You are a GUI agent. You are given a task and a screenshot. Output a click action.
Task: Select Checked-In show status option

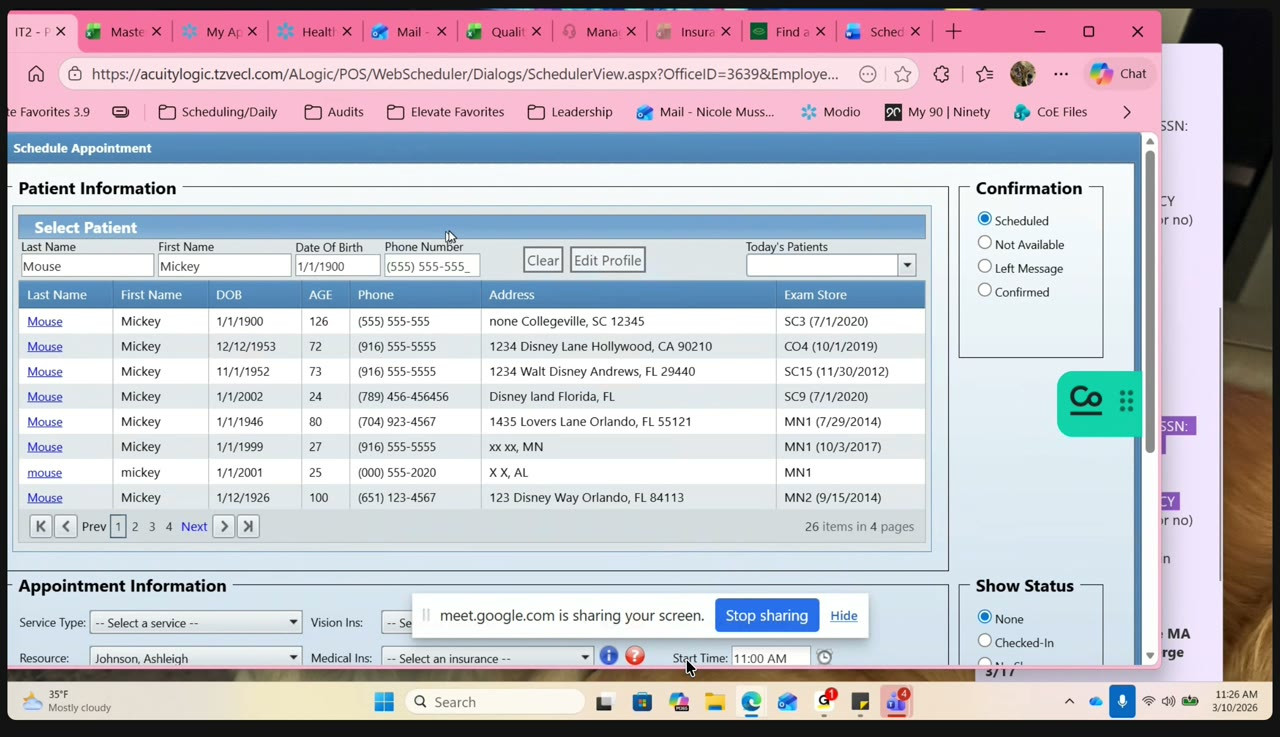[985, 641]
